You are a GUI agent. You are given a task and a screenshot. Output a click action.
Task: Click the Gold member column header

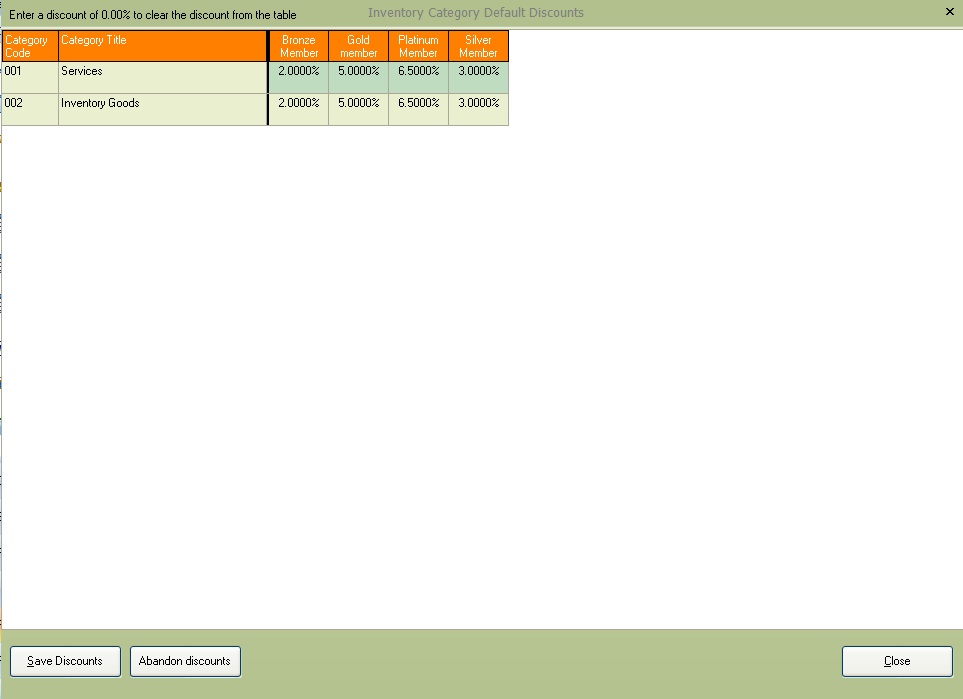(358, 46)
